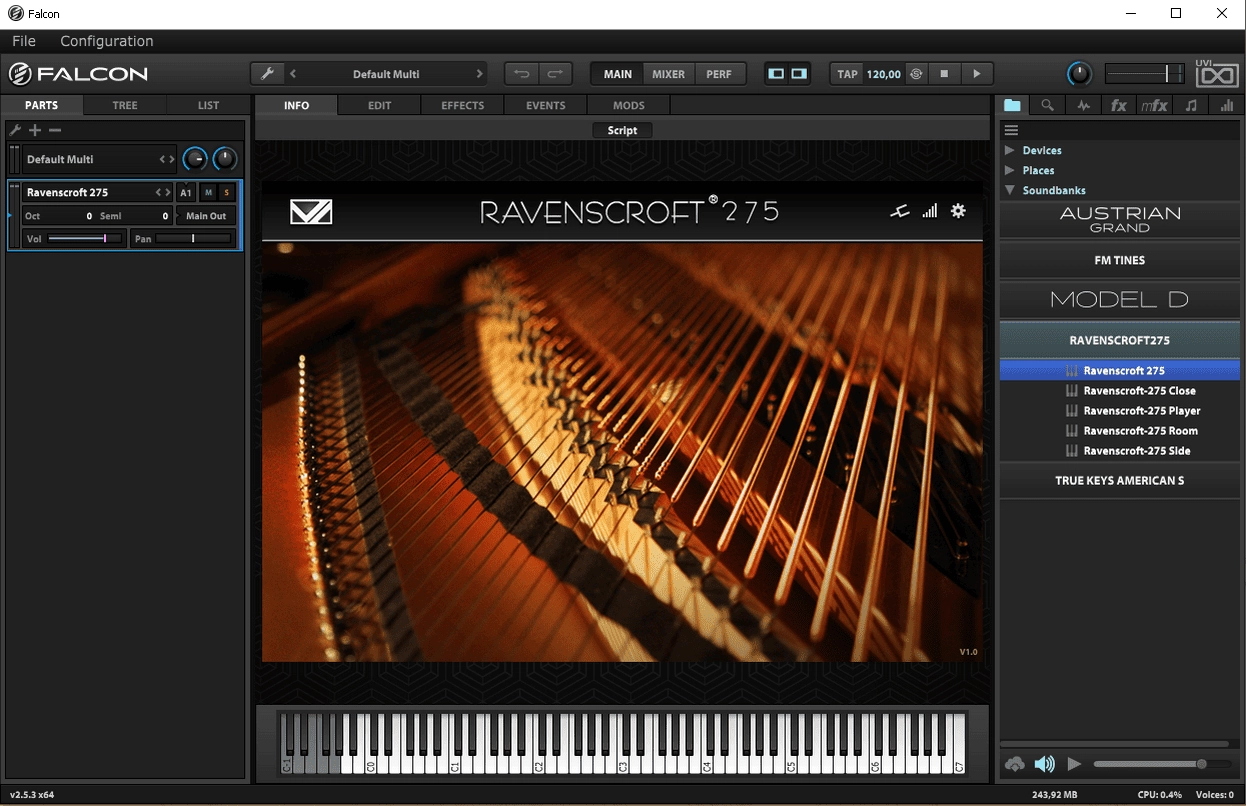
Task: Open the Model D soundbank
Action: point(1120,300)
